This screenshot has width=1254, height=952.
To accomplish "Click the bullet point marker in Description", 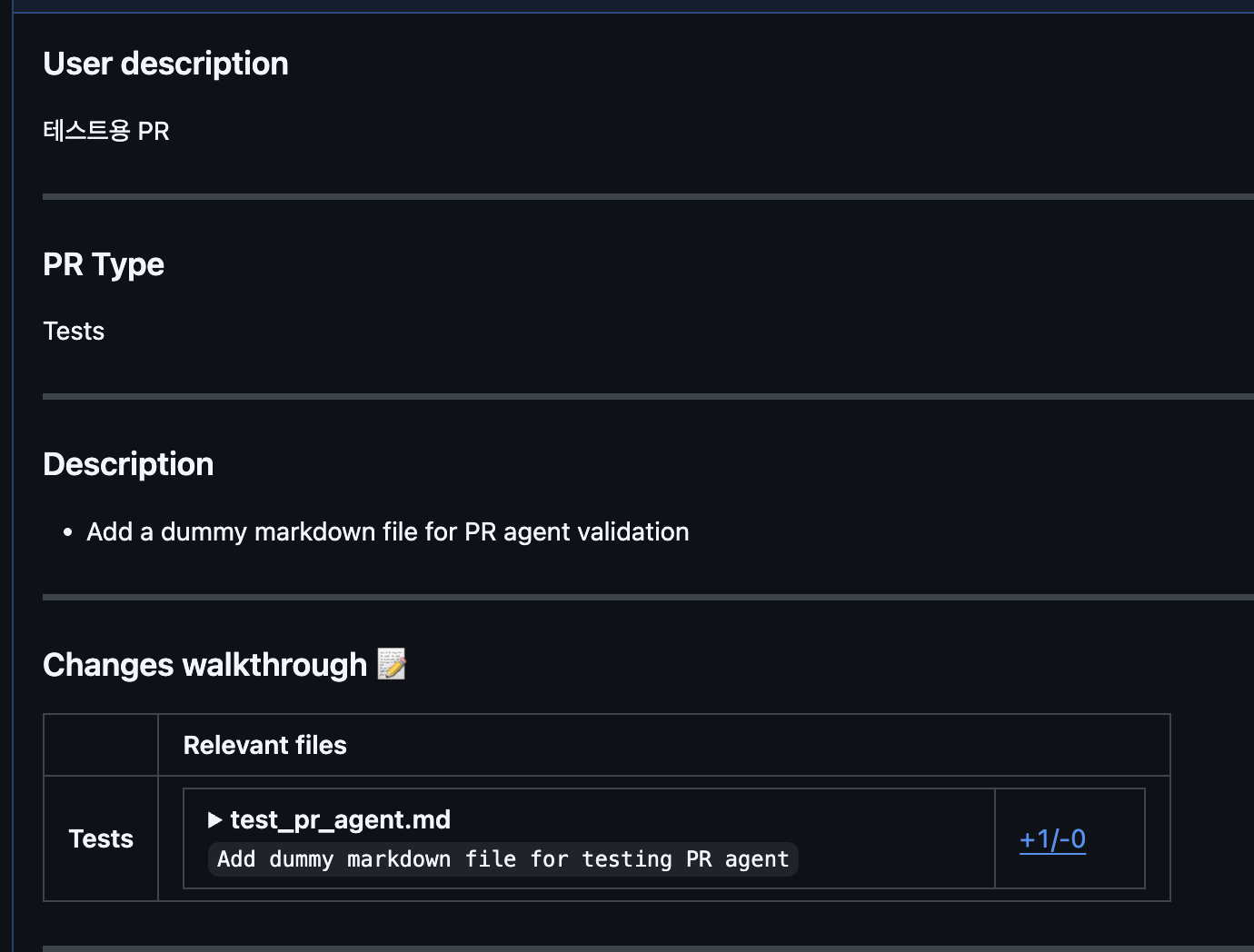I will pos(67,532).
